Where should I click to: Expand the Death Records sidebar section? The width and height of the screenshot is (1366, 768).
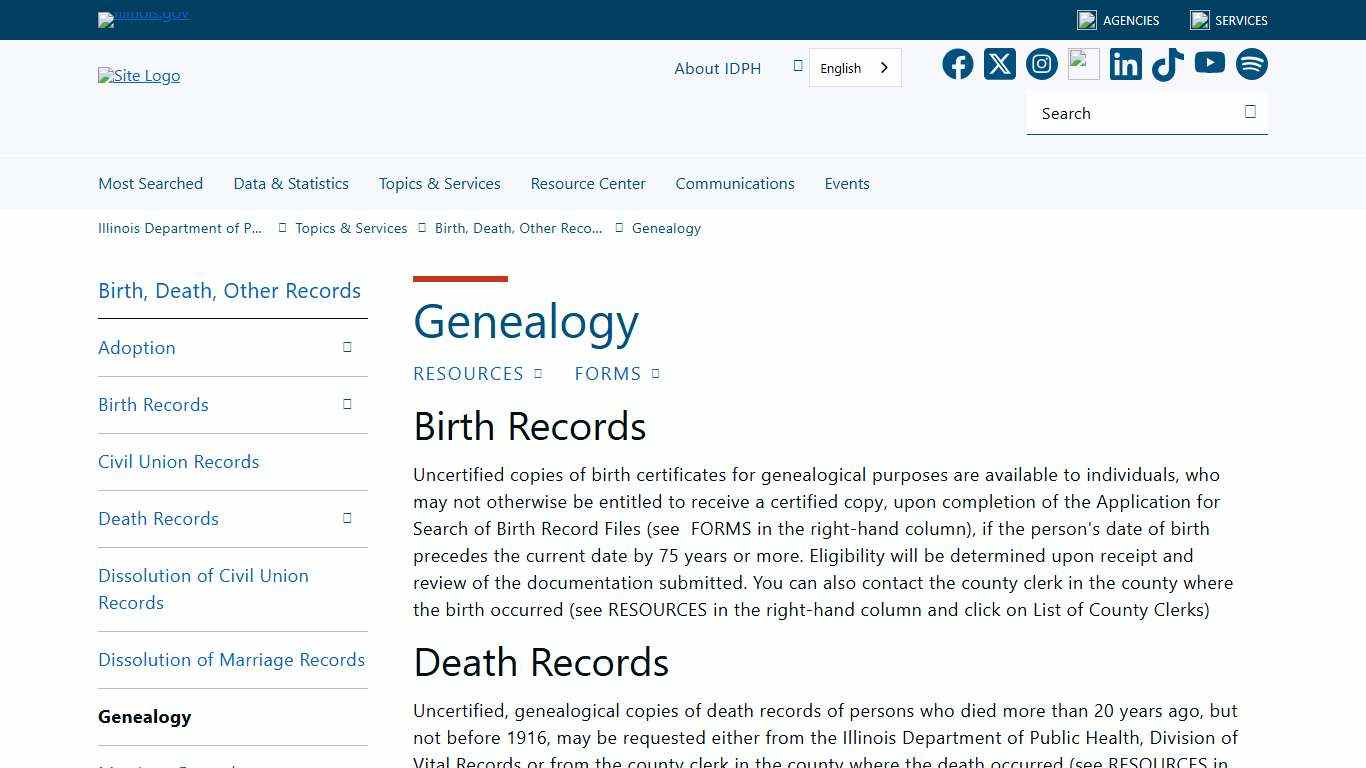[347, 518]
